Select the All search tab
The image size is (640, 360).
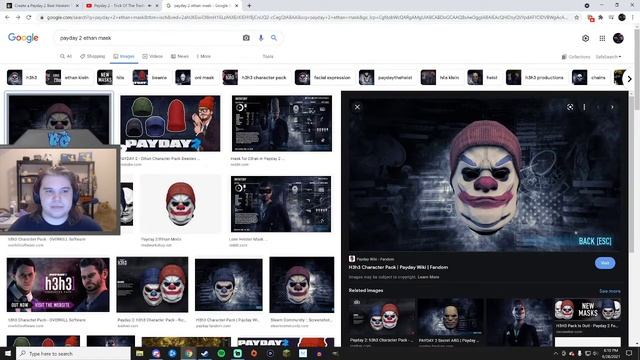pyautogui.click(x=66, y=56)
